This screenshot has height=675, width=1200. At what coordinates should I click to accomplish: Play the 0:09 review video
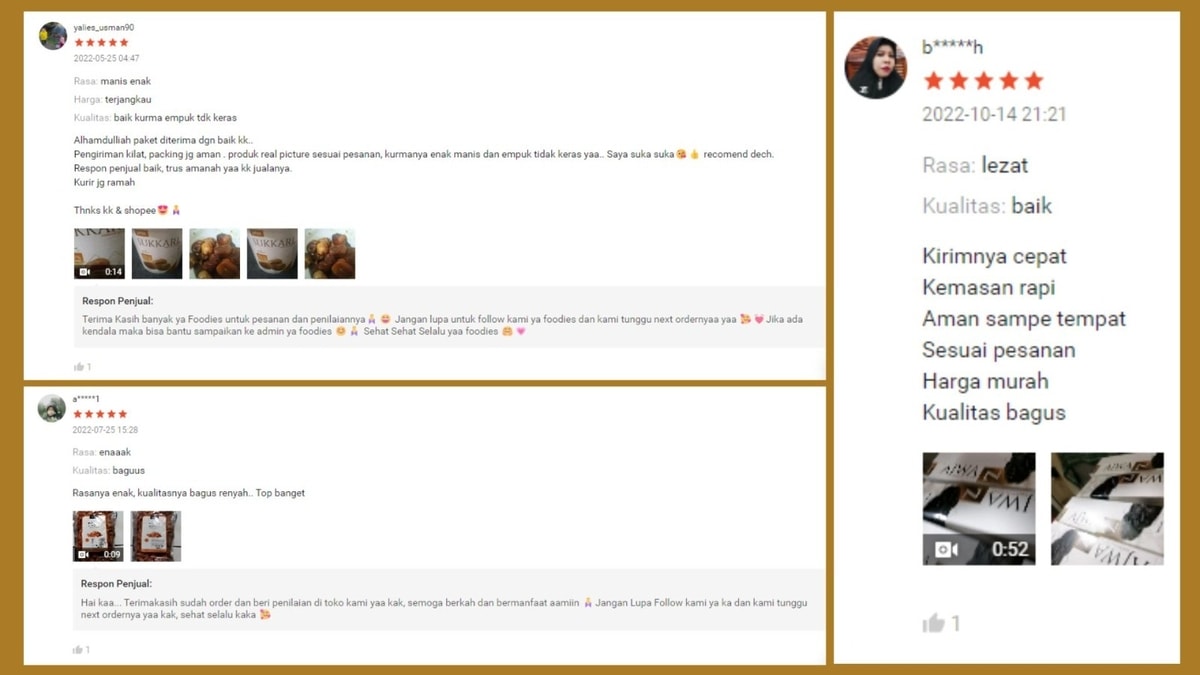coord(98,537)
